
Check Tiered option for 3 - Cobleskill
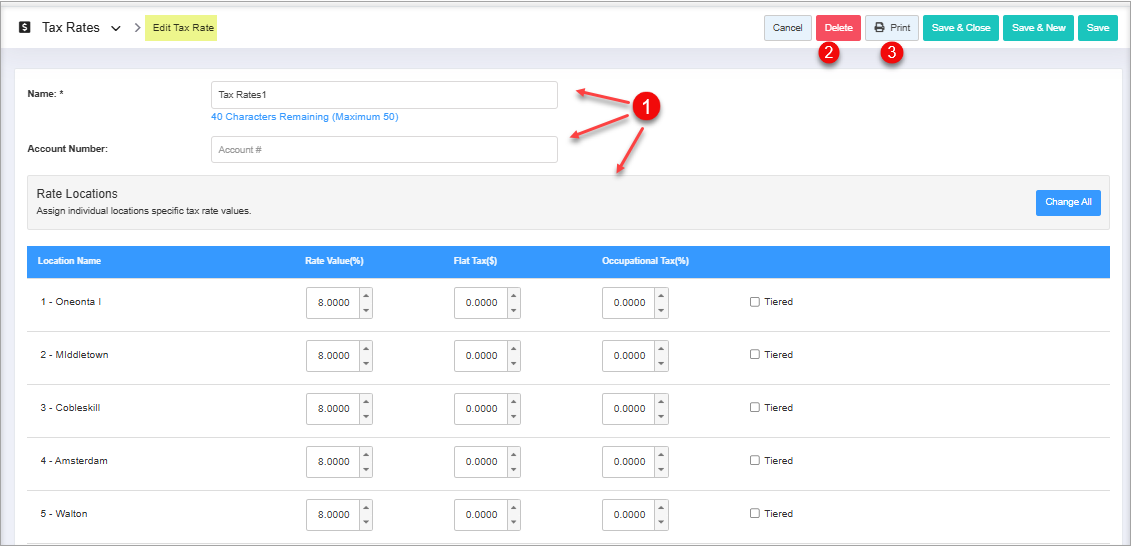click(755, 408)
